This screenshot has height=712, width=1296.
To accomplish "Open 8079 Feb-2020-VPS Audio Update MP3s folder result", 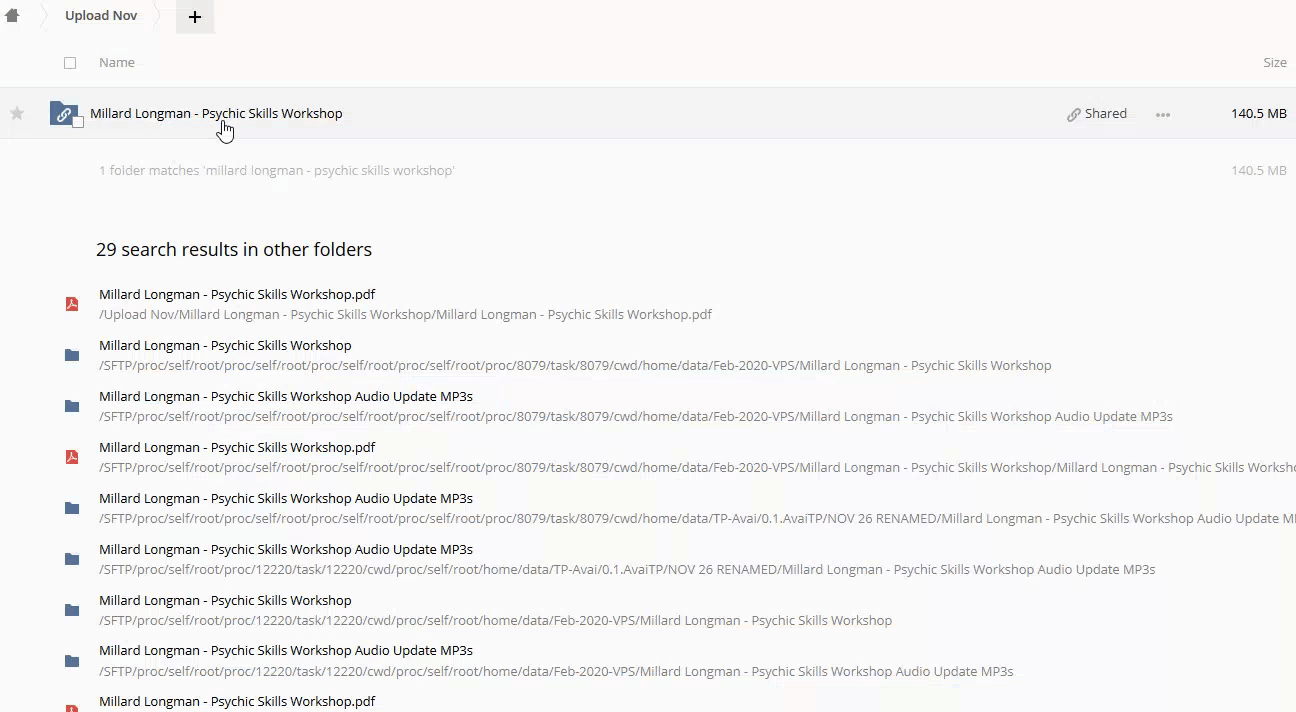I will coord(285,396).
